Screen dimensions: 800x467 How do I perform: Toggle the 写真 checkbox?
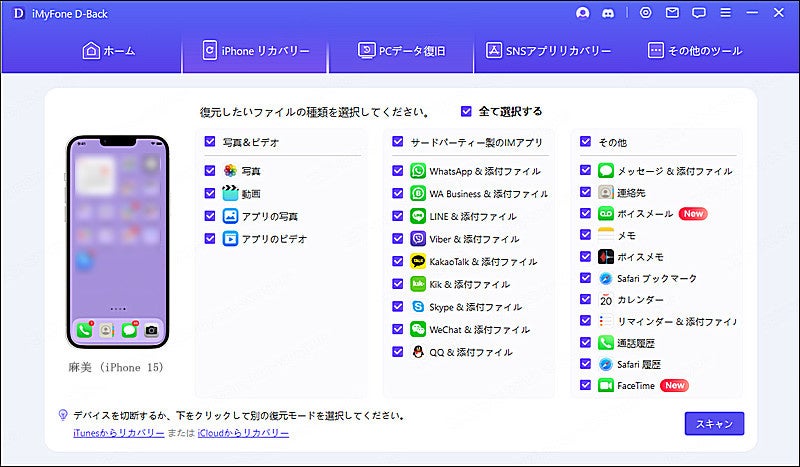click(x=210, y=170)
